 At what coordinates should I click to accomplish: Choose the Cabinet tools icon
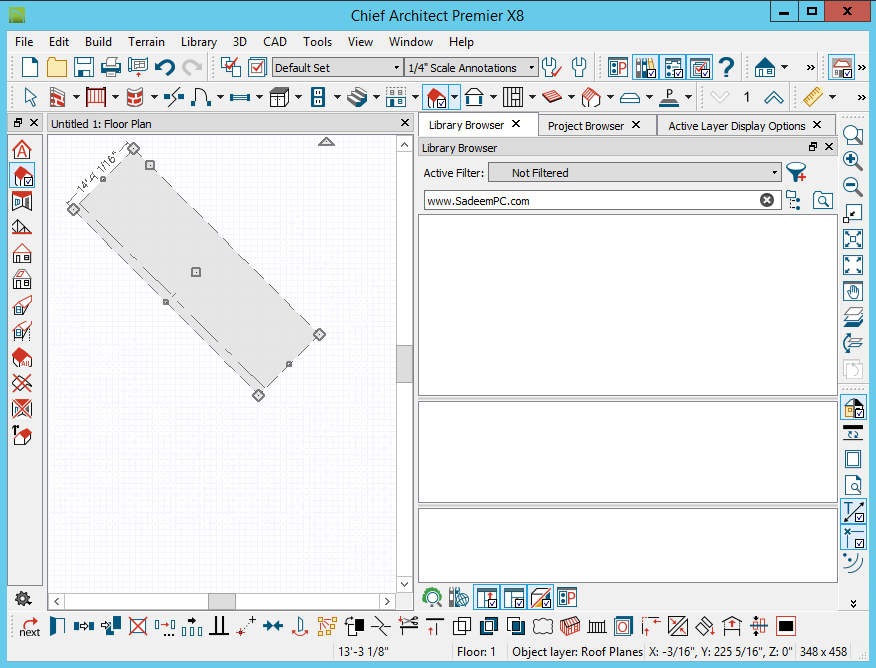click(x=279, y=97)
